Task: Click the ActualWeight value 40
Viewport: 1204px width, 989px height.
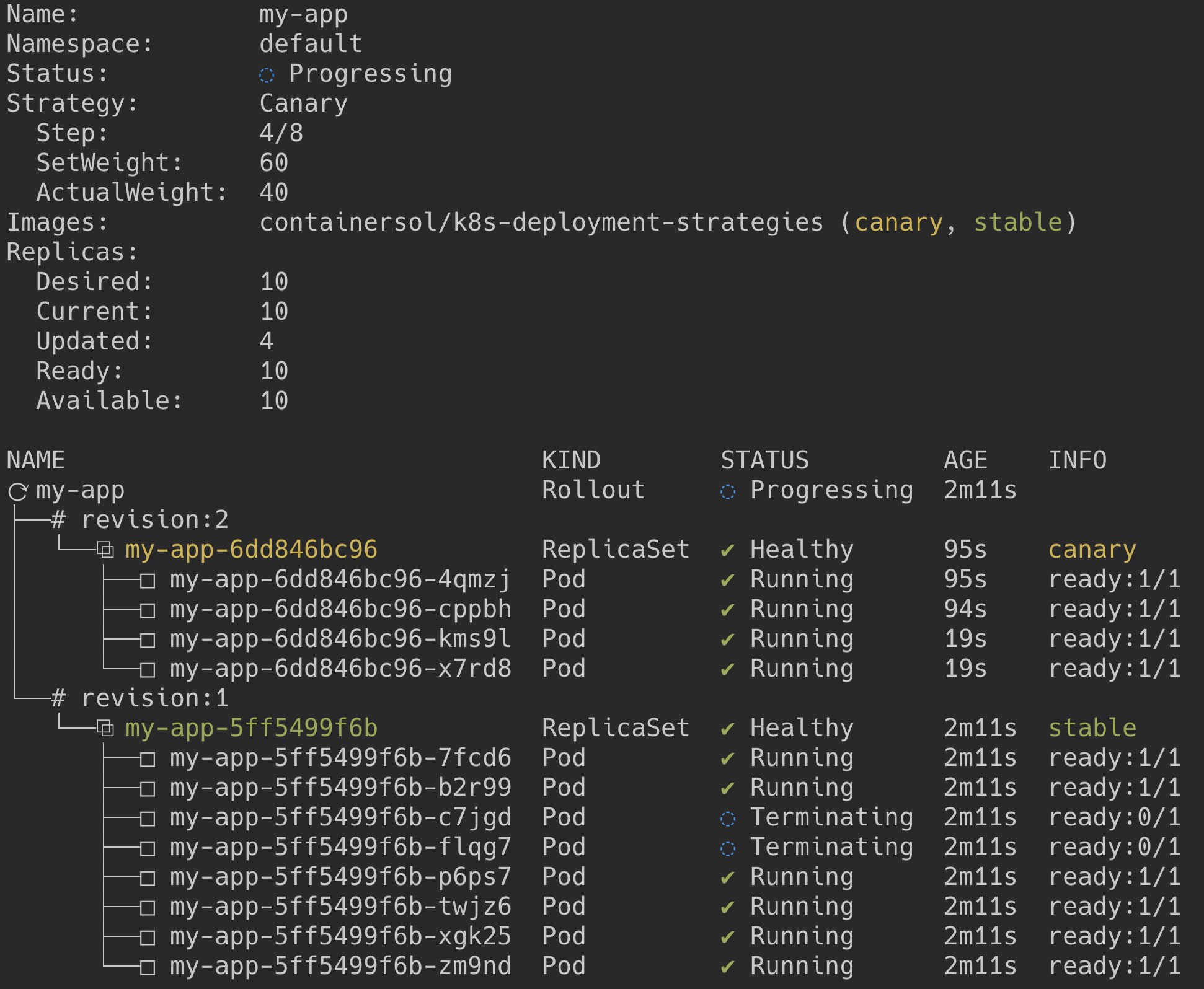Action: 274,193
